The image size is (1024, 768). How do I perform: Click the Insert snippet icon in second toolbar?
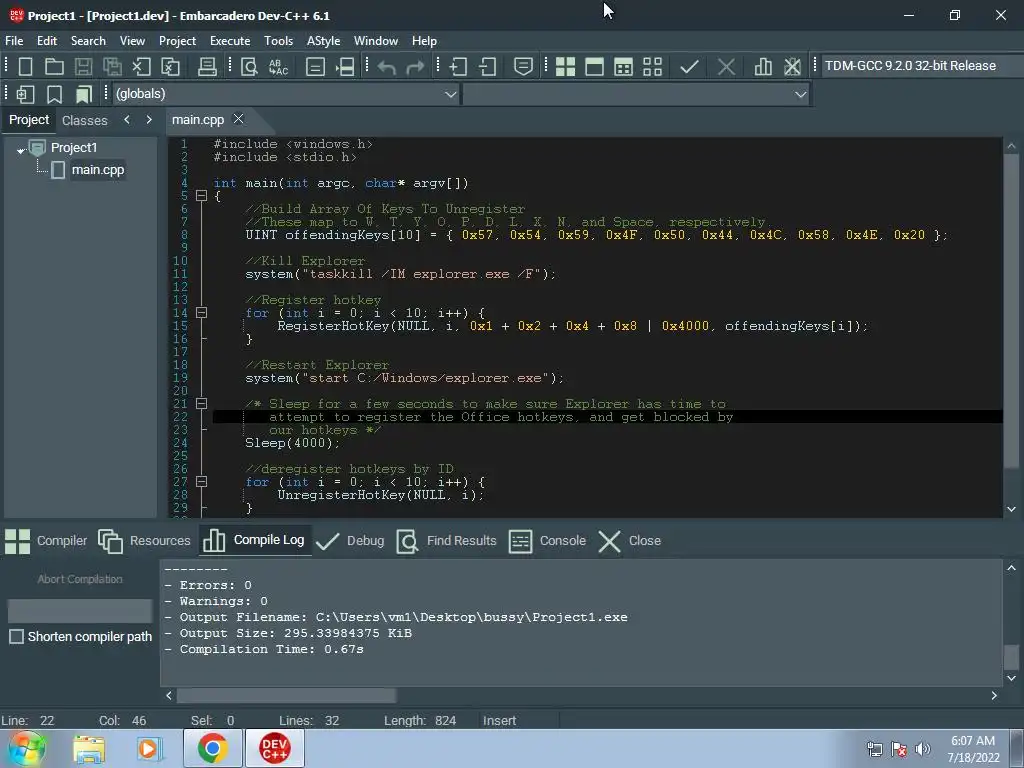pos(25,94)
